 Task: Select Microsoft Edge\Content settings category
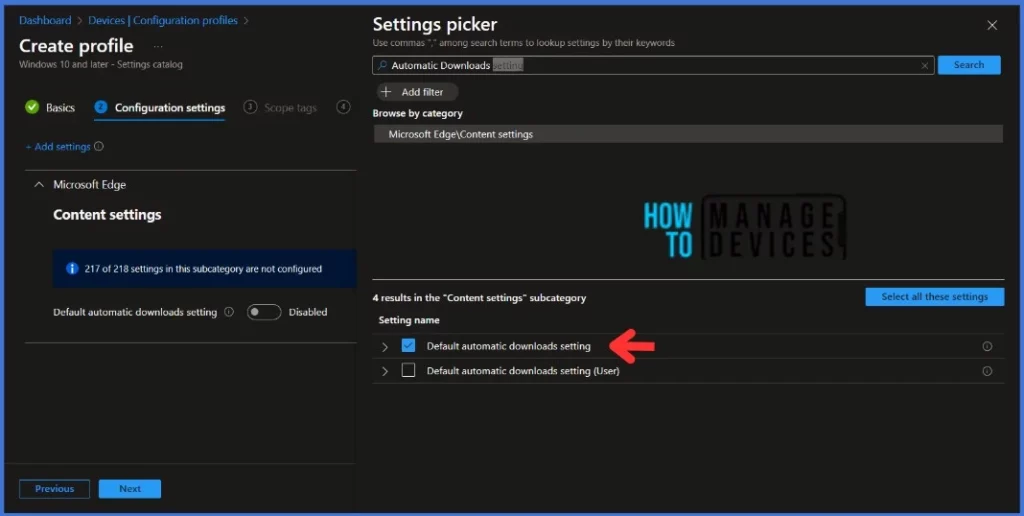tap(689, 134)
